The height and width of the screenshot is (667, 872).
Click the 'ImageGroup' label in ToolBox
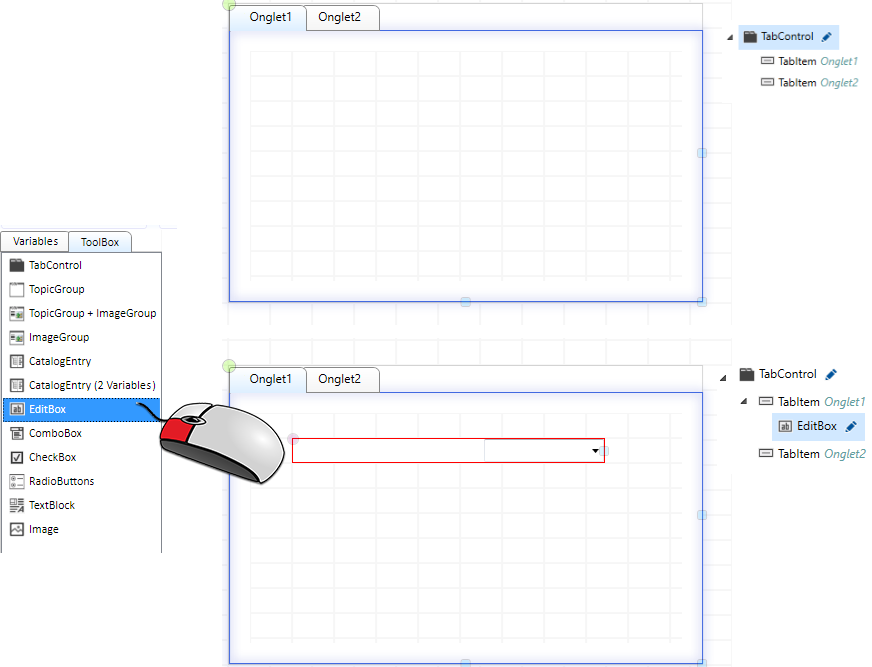click(59, 337)
